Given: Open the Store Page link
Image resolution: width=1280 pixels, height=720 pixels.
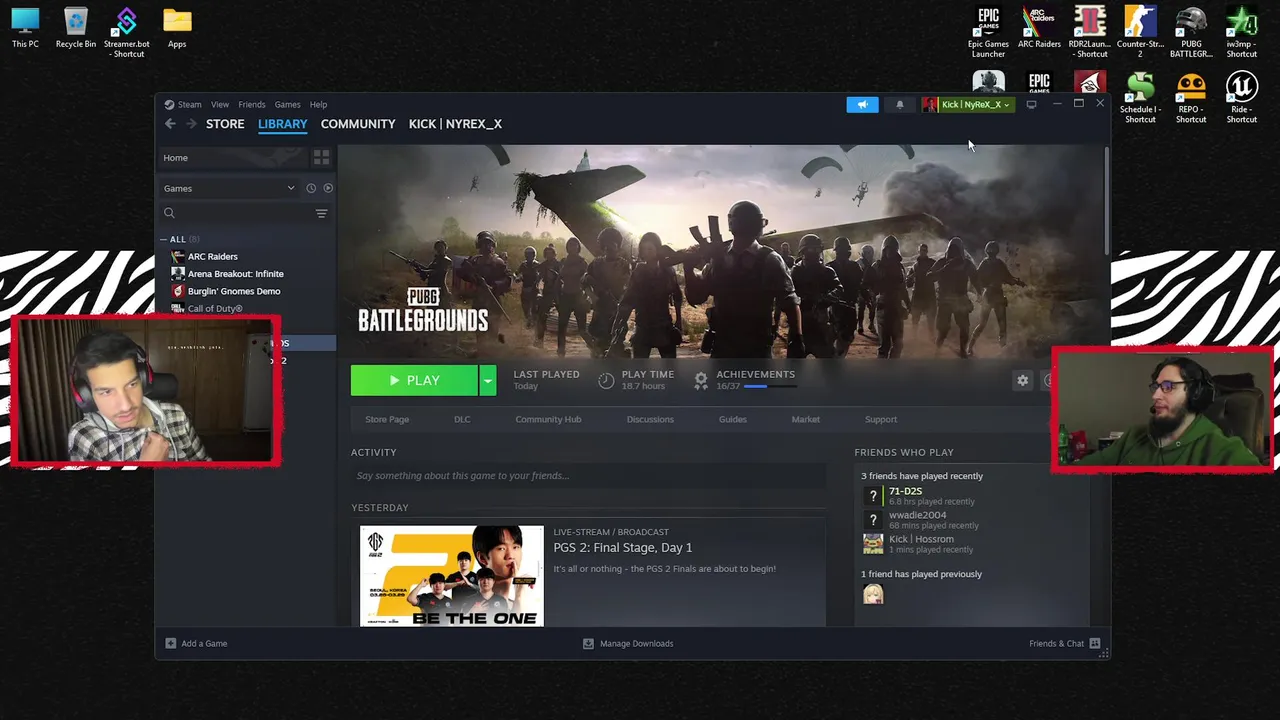Looking at the screenshot, I should point(387,419).
